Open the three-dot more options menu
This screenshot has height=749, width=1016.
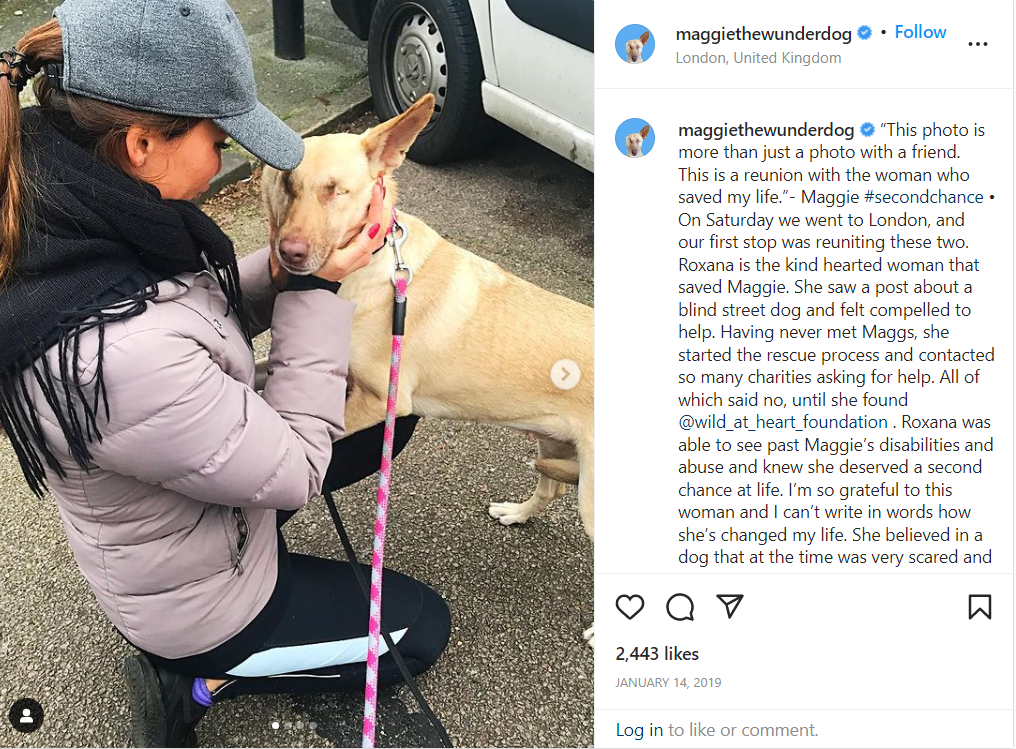pyautogui.click(x=977, y=44)
